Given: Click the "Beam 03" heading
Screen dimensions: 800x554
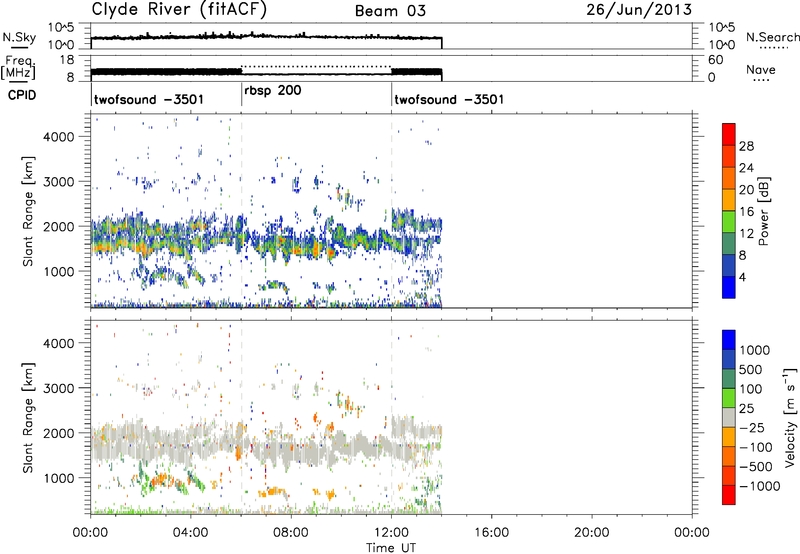Looking at the screenshot, I should tap(390, 11).
